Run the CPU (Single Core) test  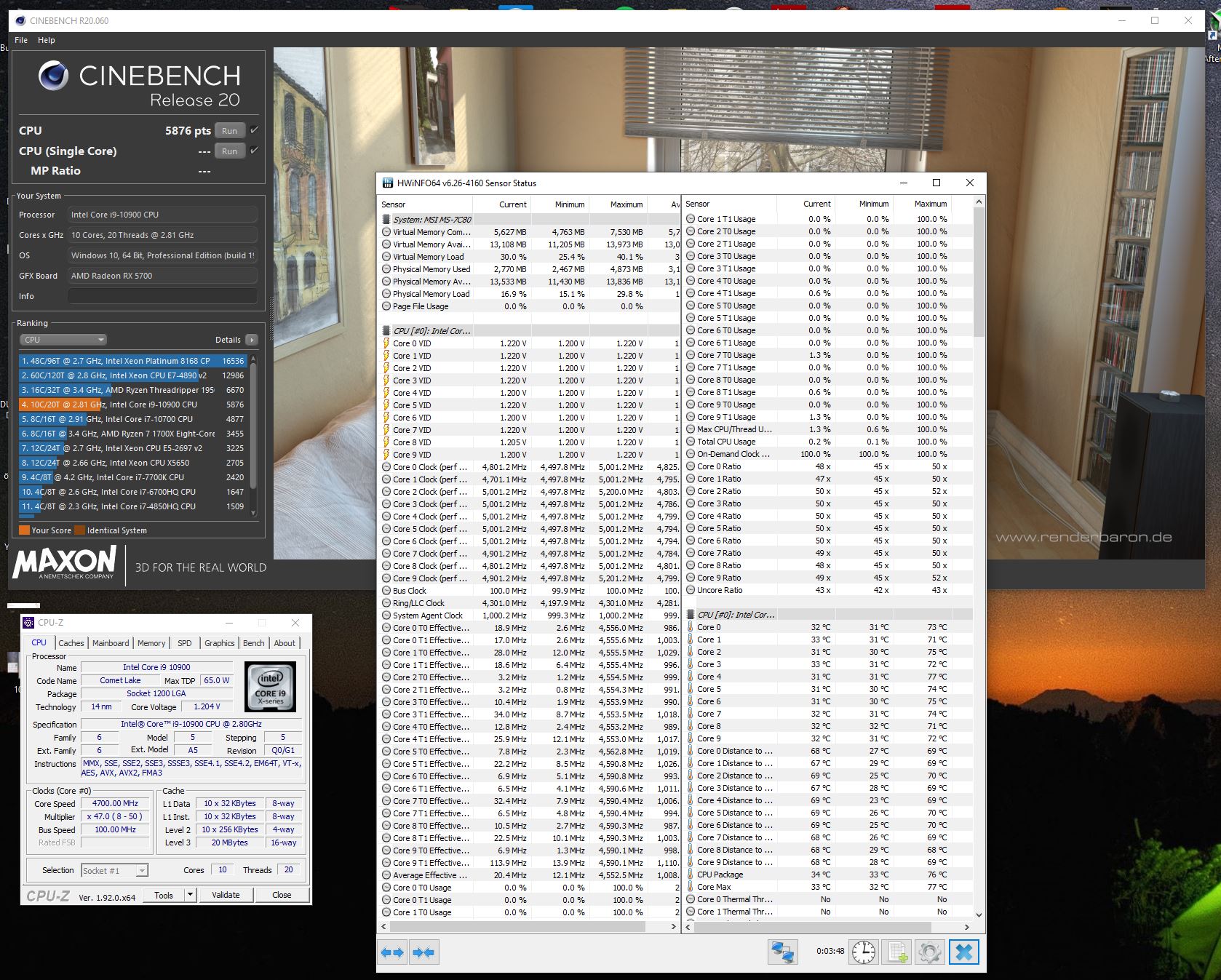coord(230,151)
